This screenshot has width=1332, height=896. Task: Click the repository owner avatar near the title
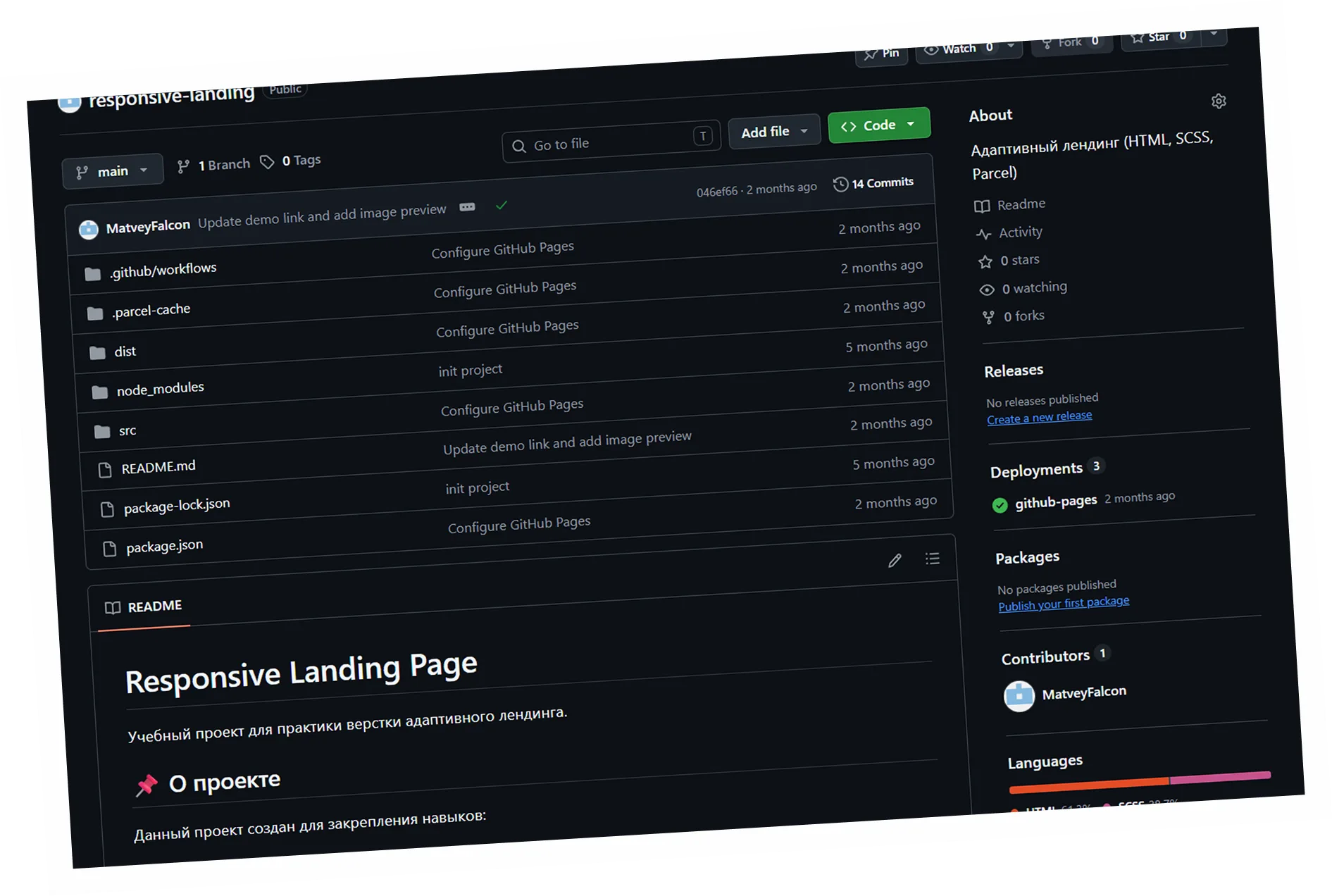pyautogui.click(x=69, y=103)
